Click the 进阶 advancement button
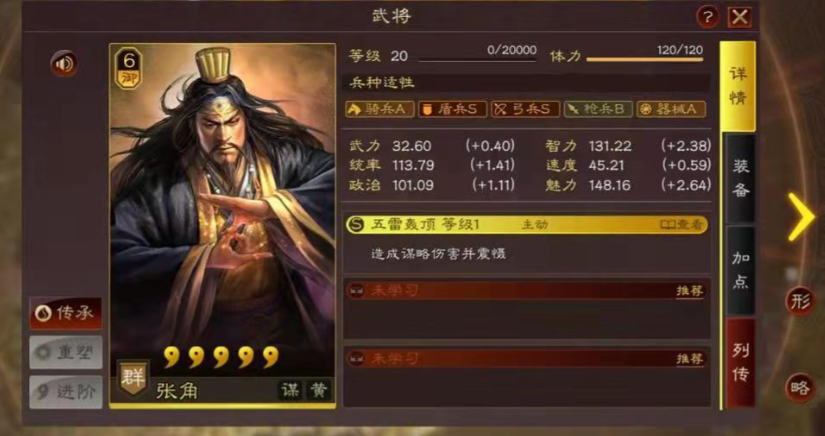This screenshot has height=436, width=825. coord(66,392)
